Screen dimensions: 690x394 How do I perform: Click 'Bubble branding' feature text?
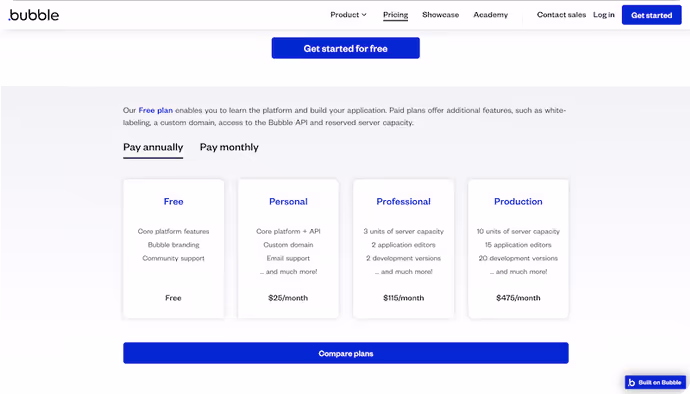click(x=173, y=245)
